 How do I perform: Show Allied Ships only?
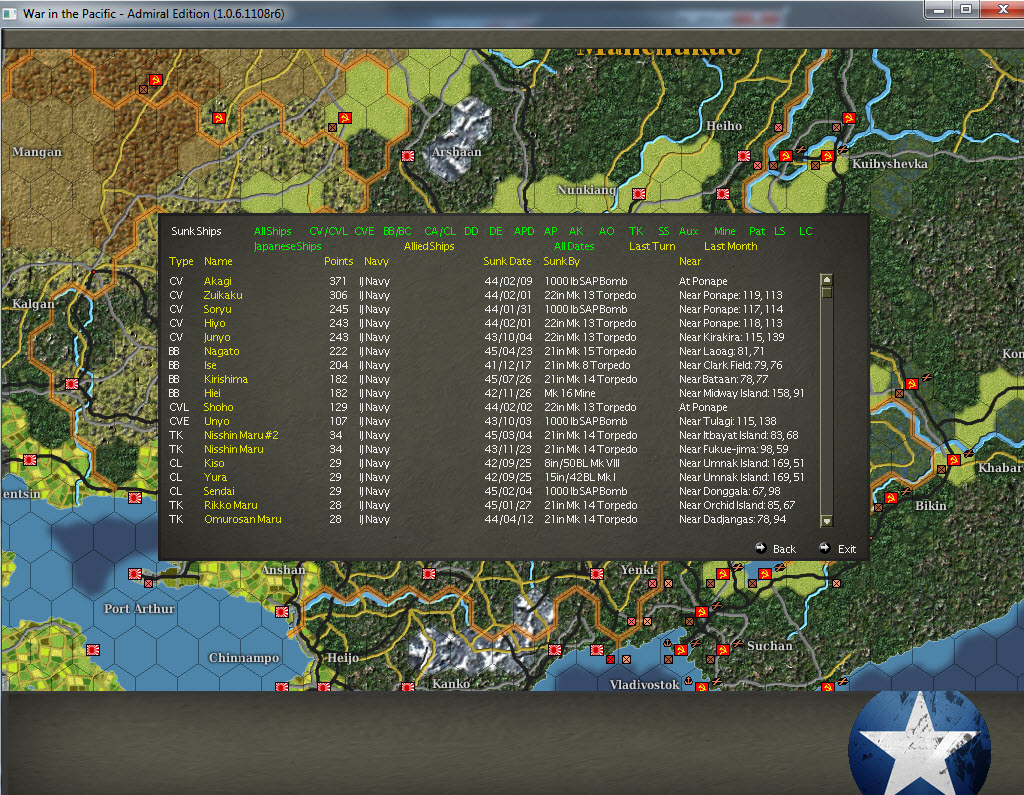tap(428, 246)
